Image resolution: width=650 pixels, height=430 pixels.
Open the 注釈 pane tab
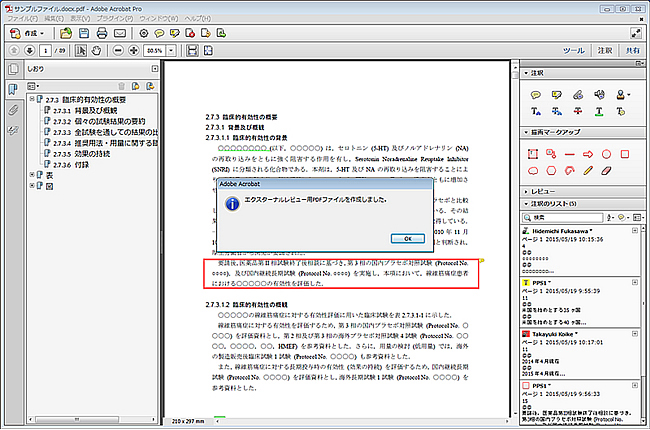pyautogui.click(x=605, y=51)
